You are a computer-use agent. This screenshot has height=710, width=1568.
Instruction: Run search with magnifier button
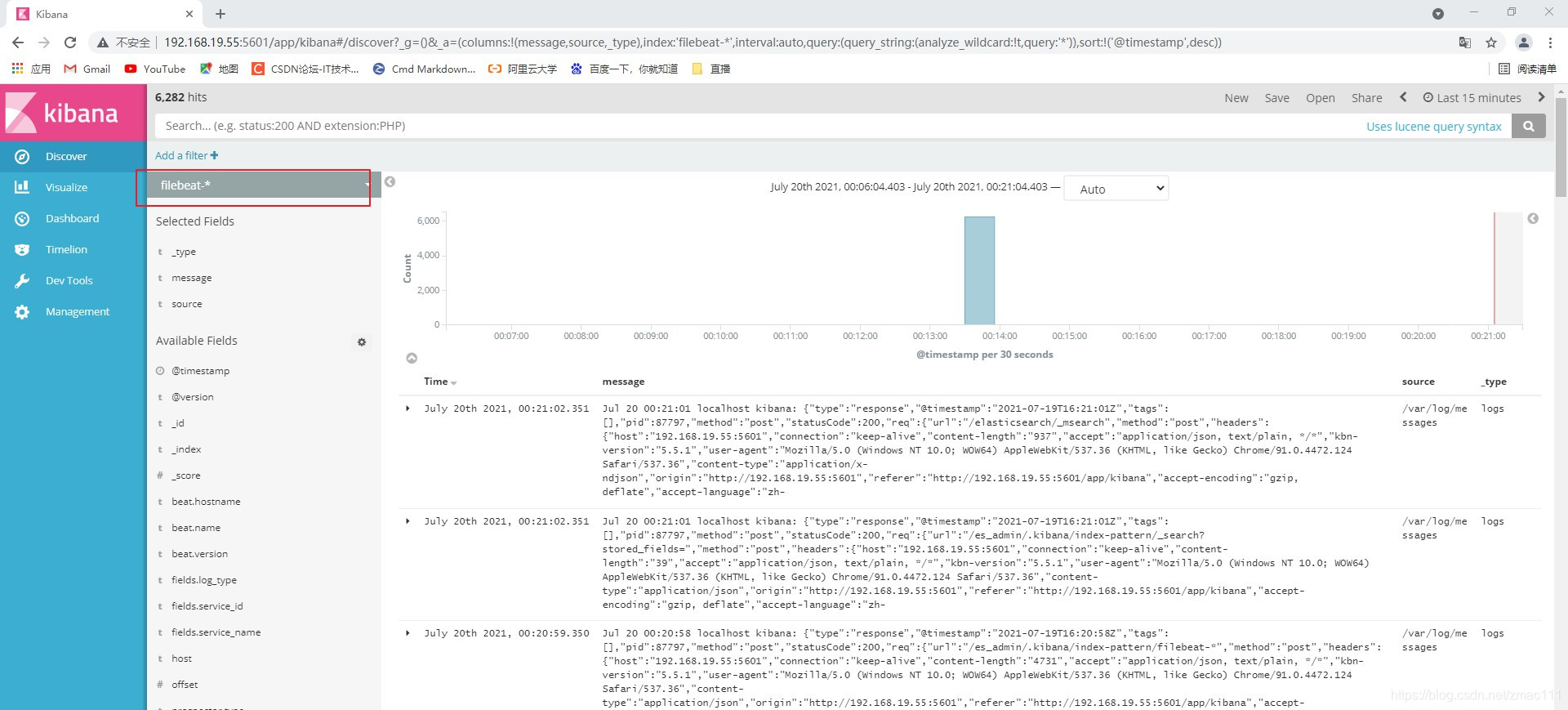(x=1528, y=126)
